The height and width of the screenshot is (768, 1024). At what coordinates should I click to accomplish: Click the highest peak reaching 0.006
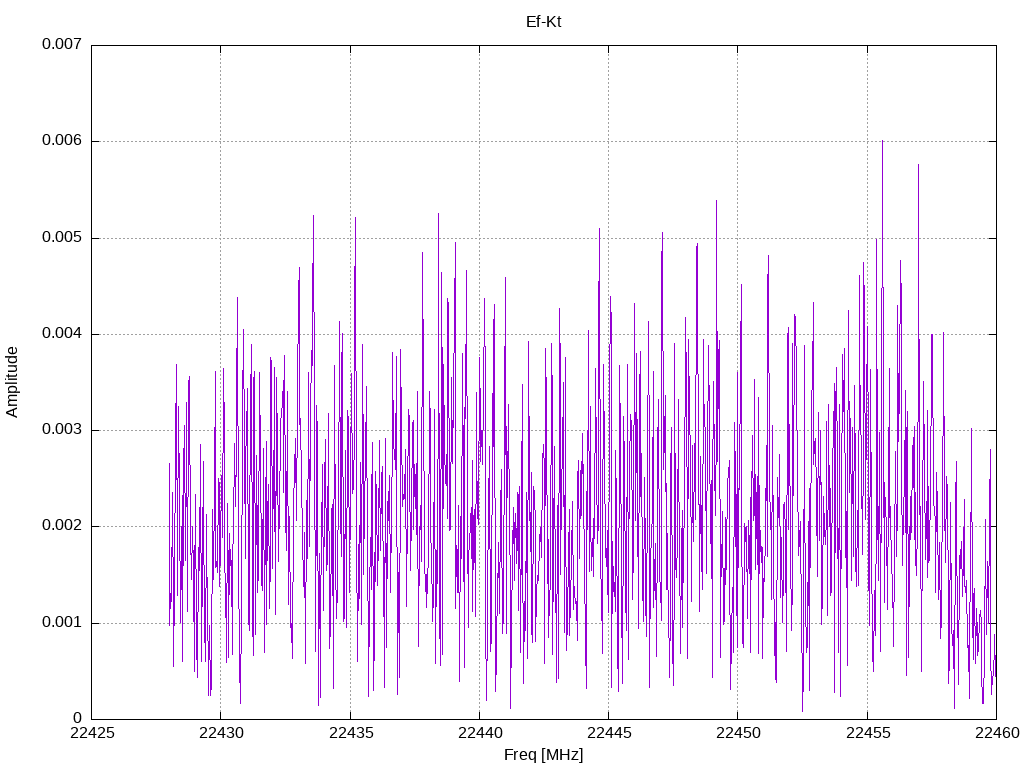tap(882, 142)
